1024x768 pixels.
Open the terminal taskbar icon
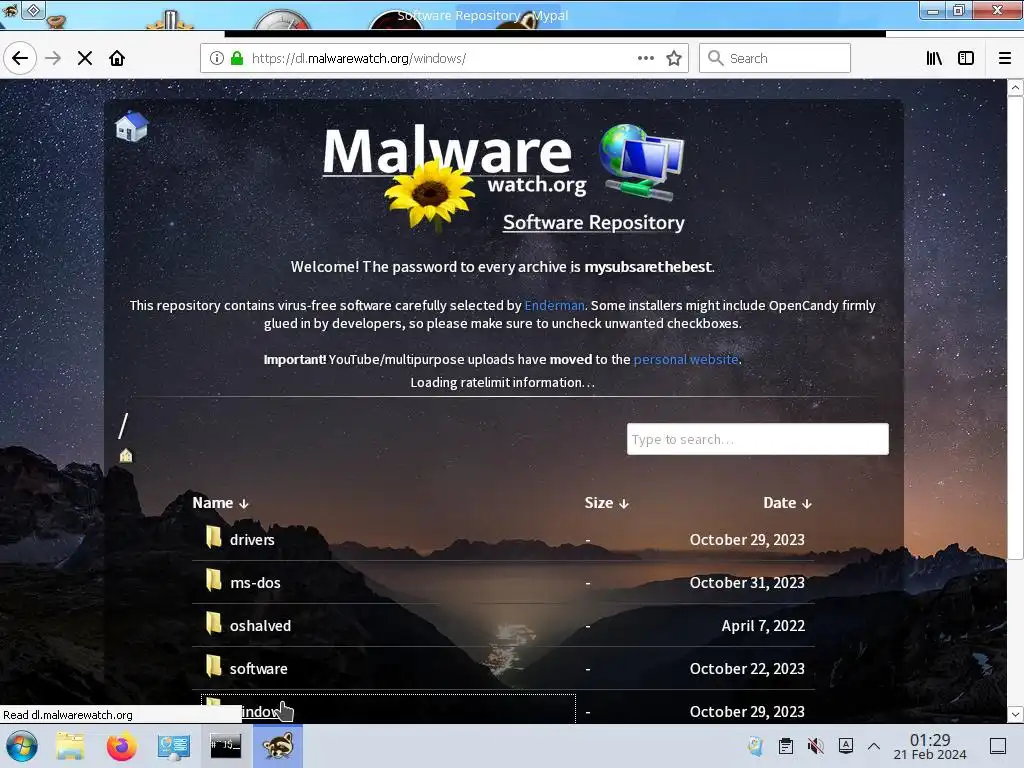tap(225, 746)
